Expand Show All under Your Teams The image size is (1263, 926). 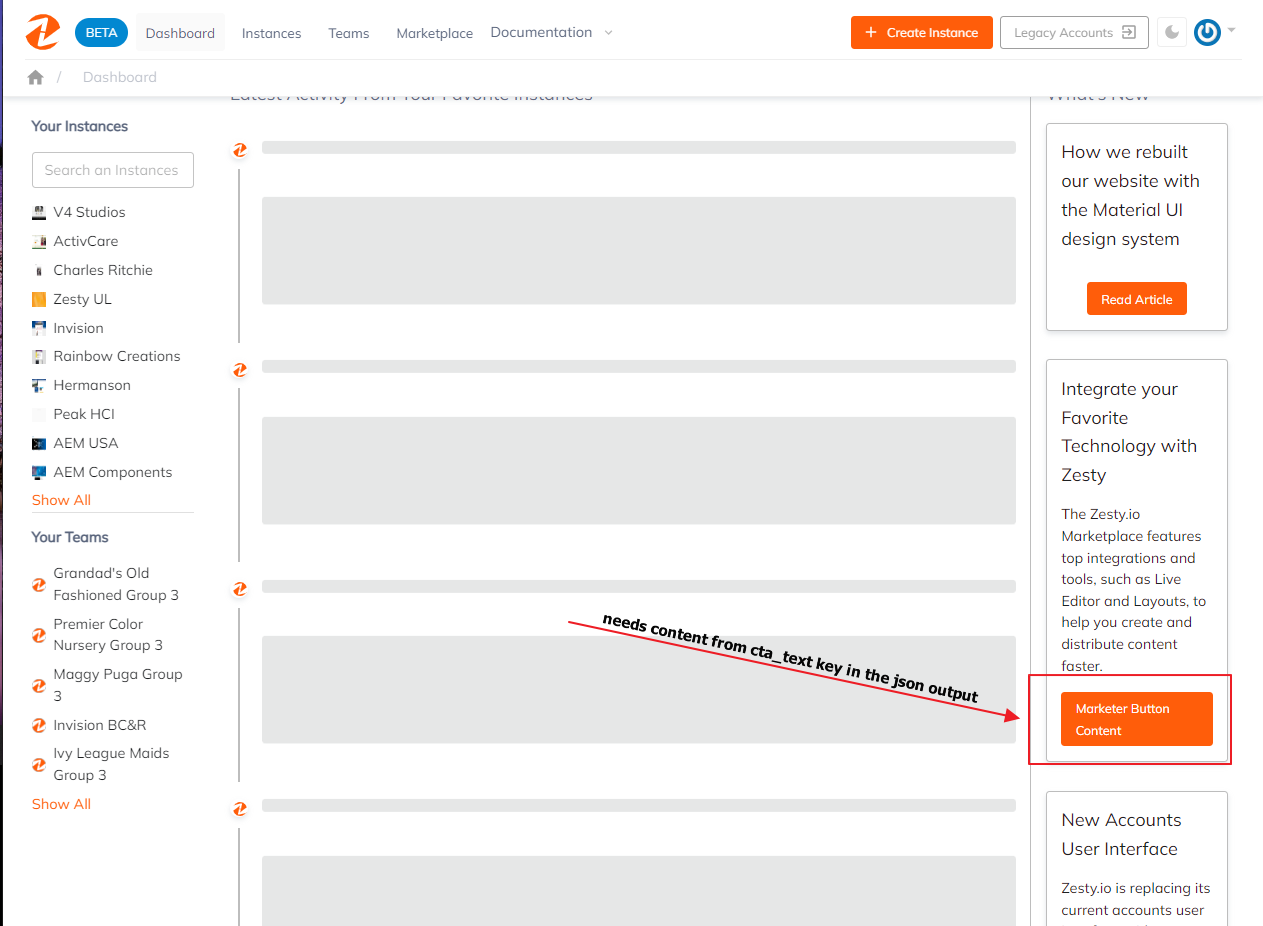61,803
